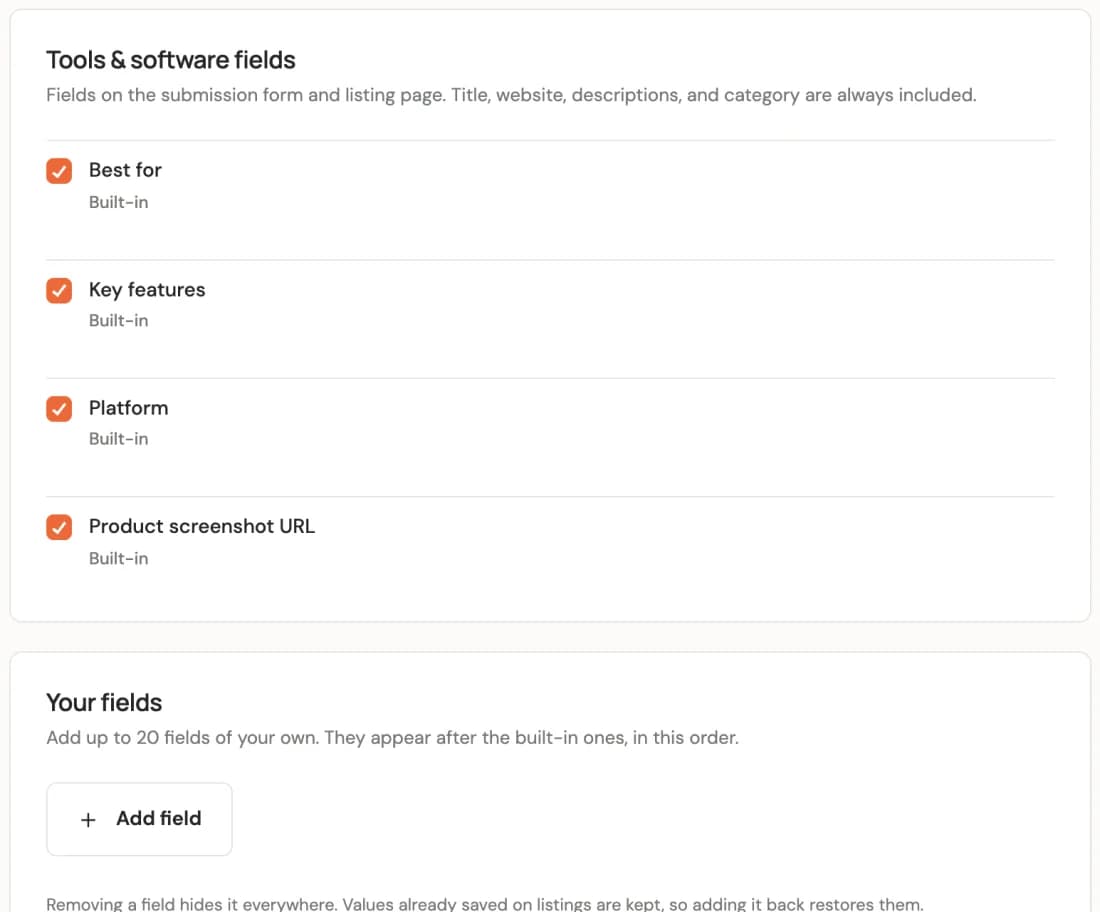The width and height of the screenshot is (1100, 912).
Task: Click the Add field button
Action: (x=139, y=819)
